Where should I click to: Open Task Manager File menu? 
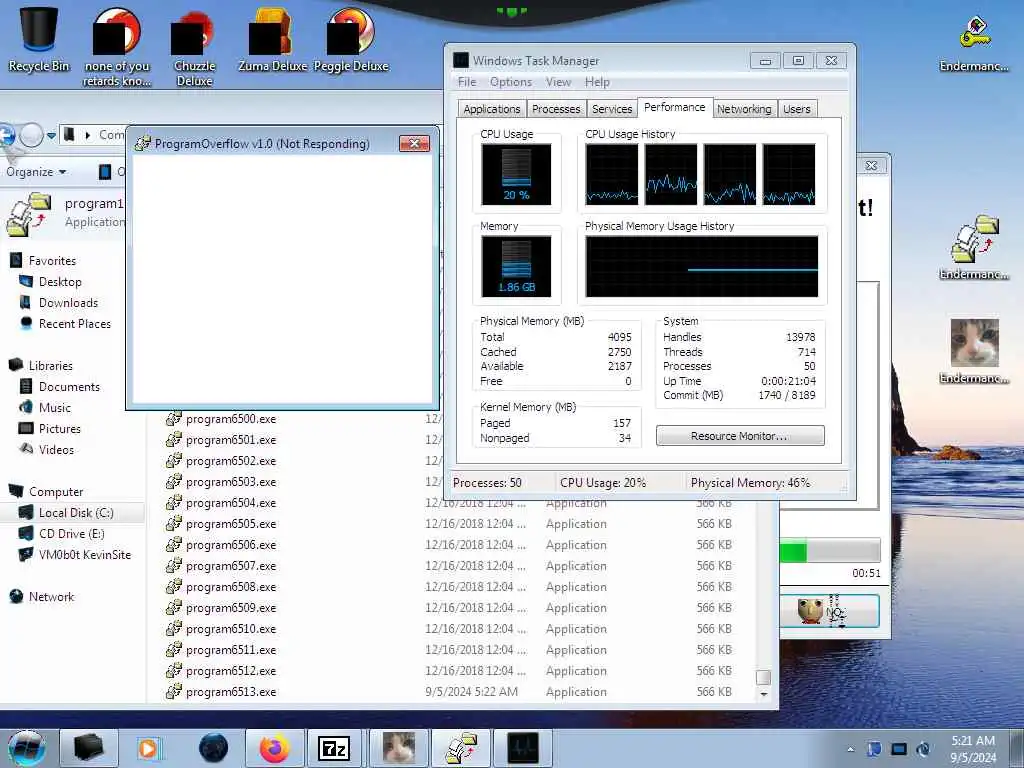click(x=467, y=82)
